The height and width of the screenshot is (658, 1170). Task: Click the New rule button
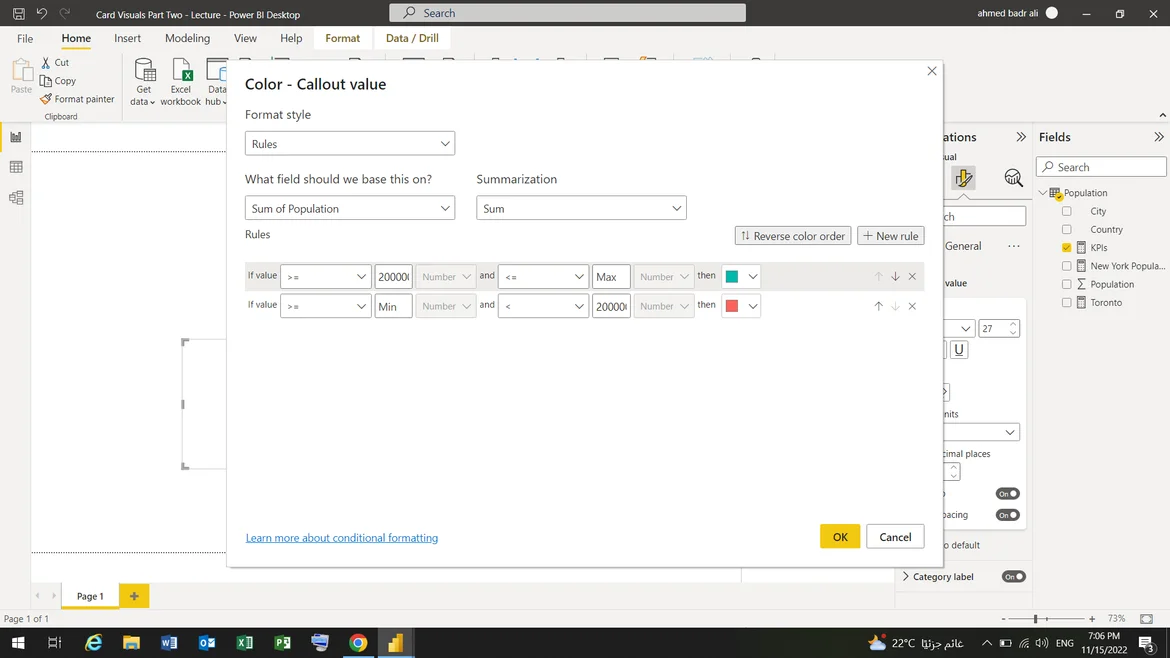pyautogui.click(x=890, y=236)
